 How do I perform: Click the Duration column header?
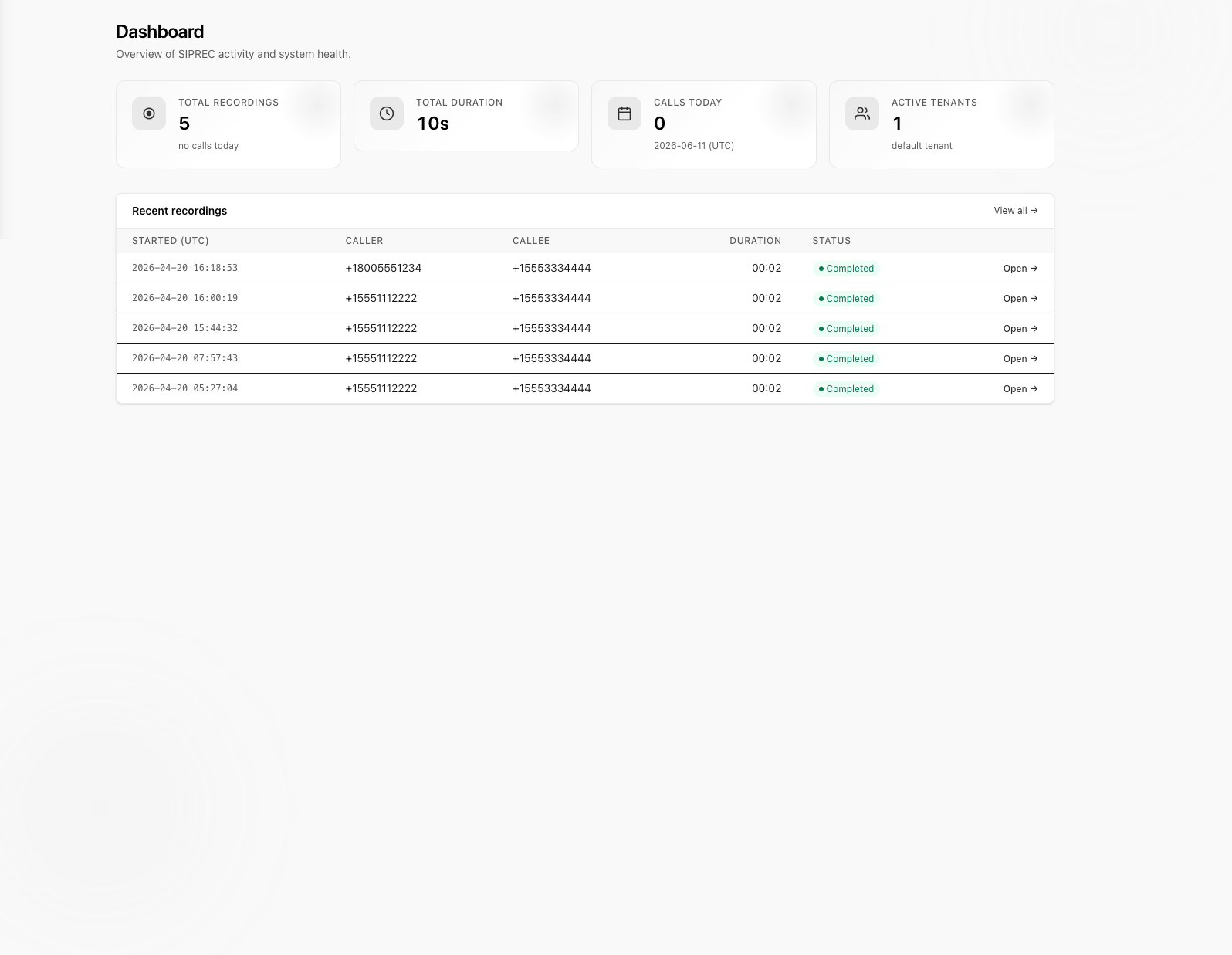coord(755,241)
